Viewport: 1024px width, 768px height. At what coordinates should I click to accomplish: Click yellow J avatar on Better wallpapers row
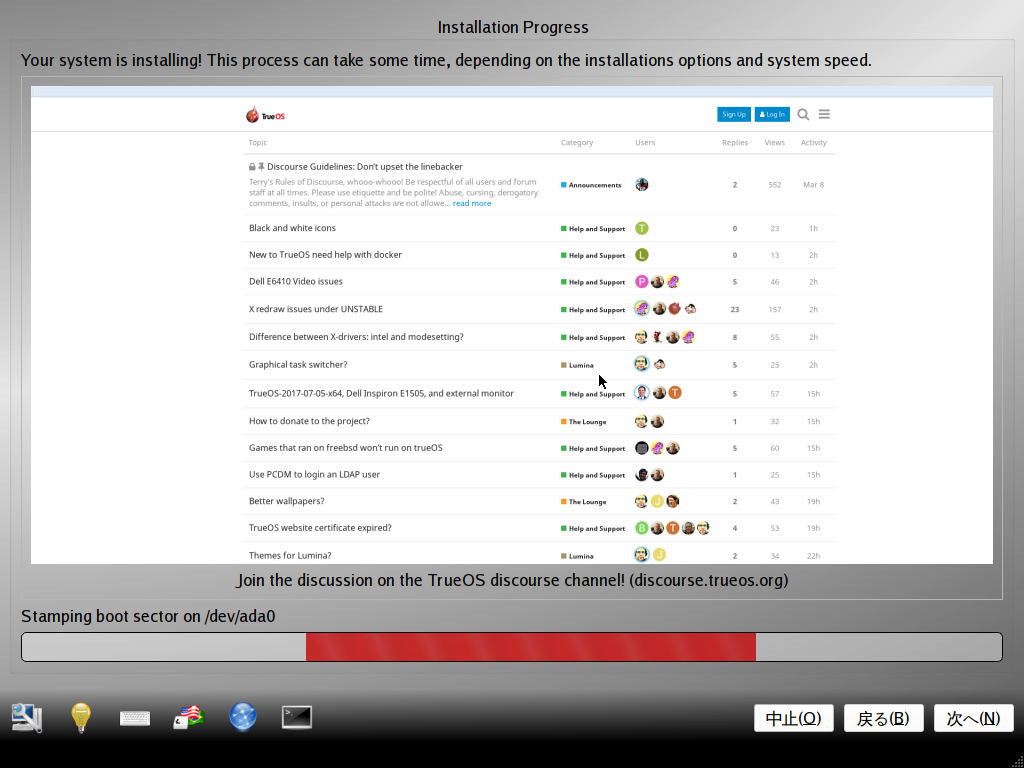point(658,501)
